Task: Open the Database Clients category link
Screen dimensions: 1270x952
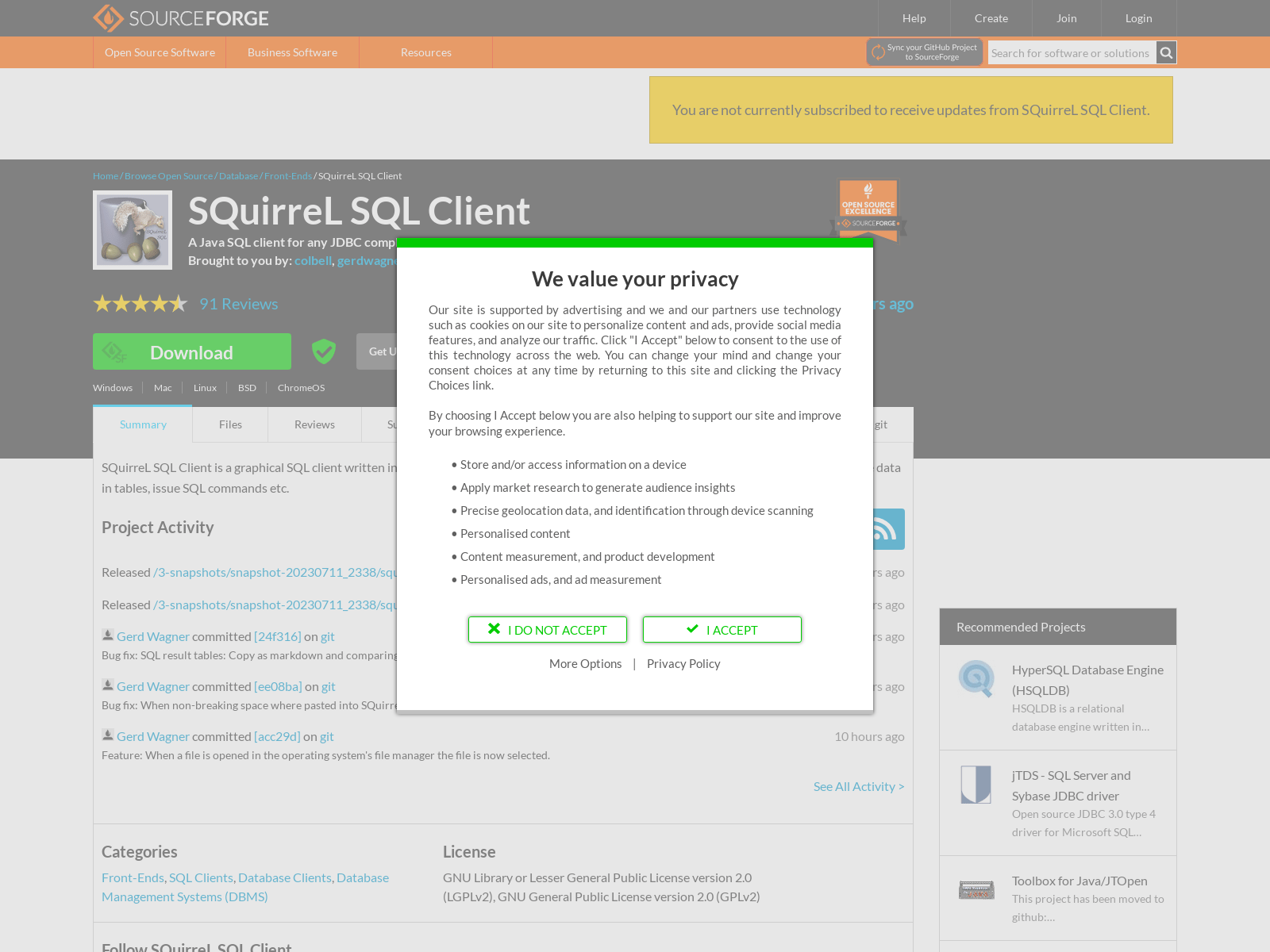Action: tap(285, 877)
